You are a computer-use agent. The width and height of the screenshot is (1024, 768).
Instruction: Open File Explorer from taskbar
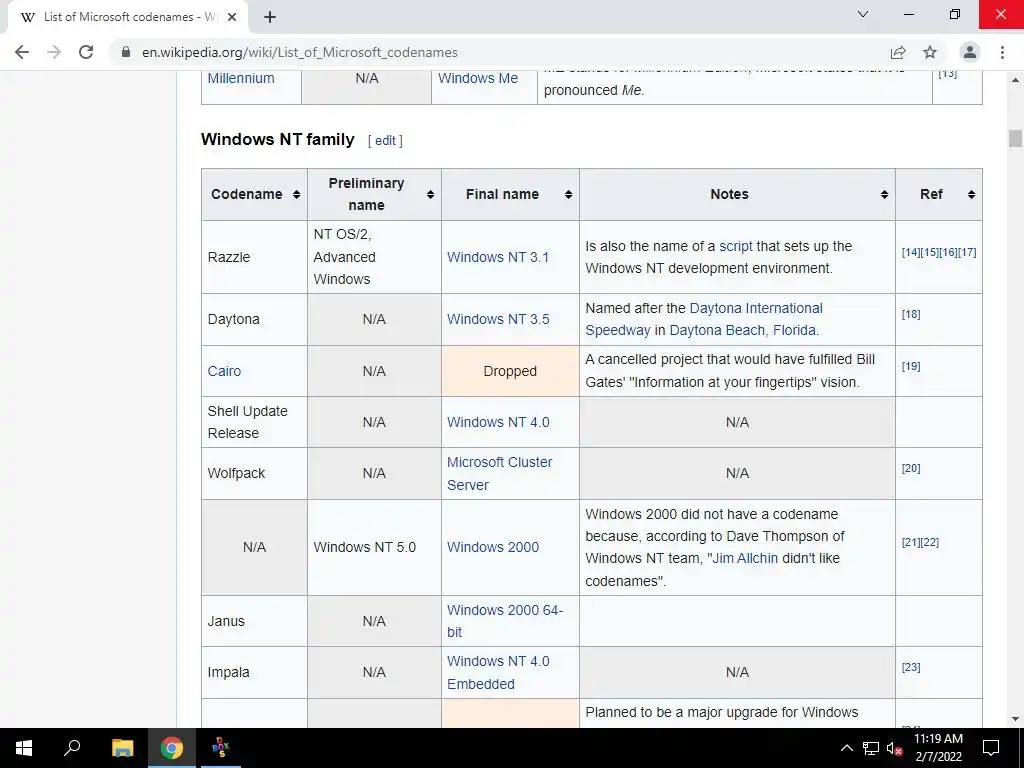coord(122,748)
